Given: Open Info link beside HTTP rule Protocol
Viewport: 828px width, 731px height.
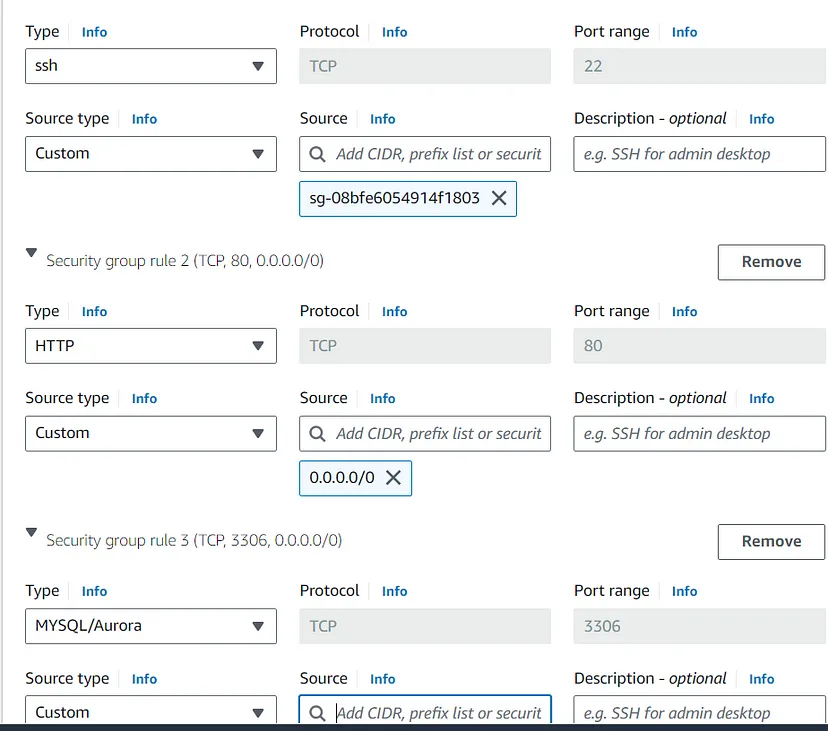Looking at the screenshot, I should click(394, 312).
